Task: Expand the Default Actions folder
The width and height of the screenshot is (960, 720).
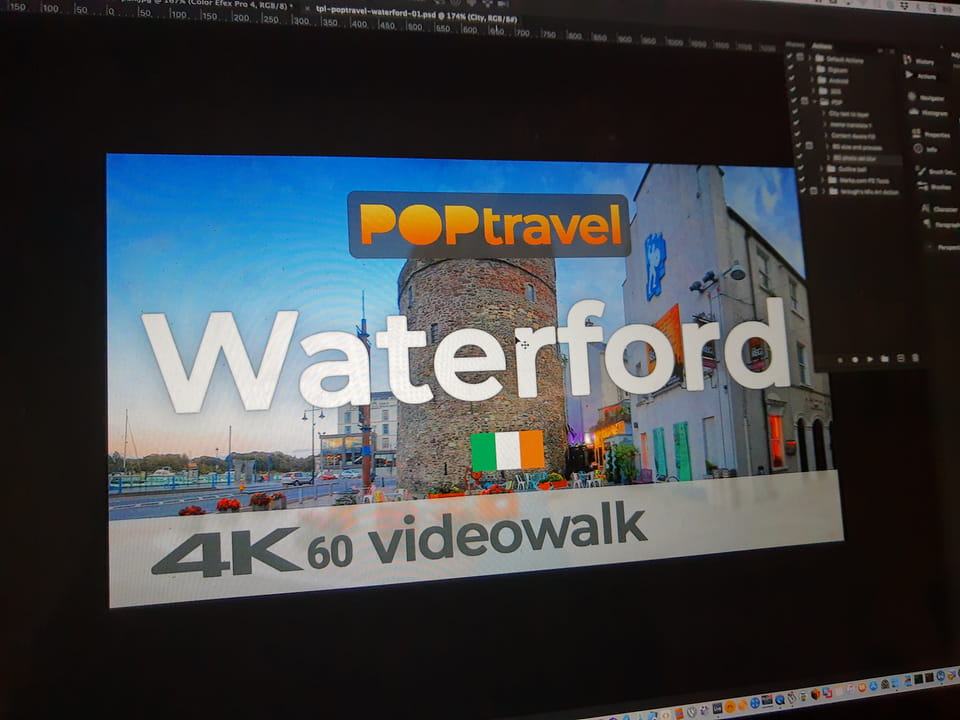Action: point(809,59)
